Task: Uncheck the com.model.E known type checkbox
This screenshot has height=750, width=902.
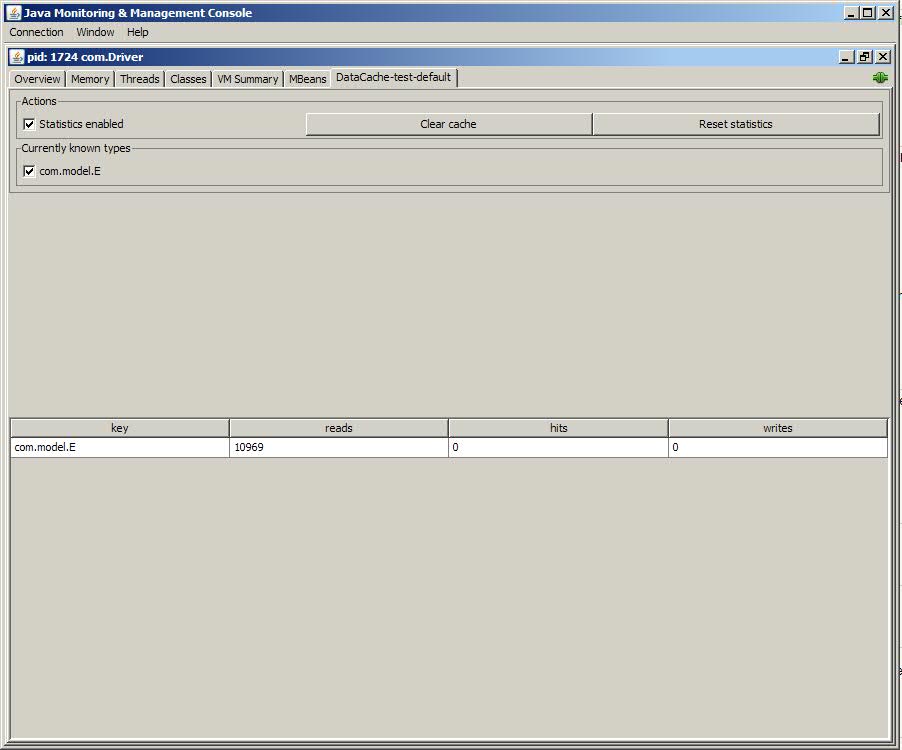Action: pos(29,171)
